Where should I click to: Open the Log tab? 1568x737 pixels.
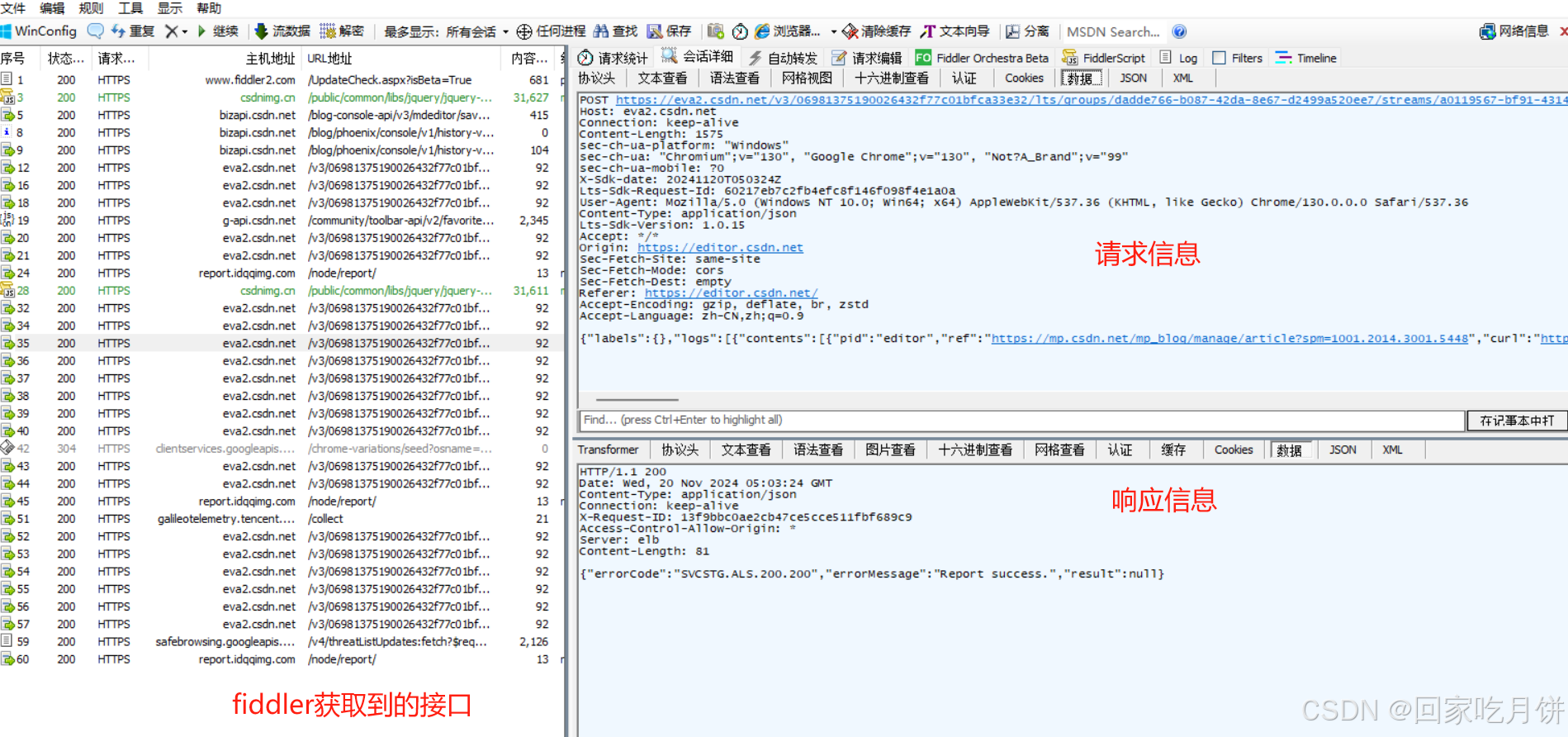coord(1178,58)
